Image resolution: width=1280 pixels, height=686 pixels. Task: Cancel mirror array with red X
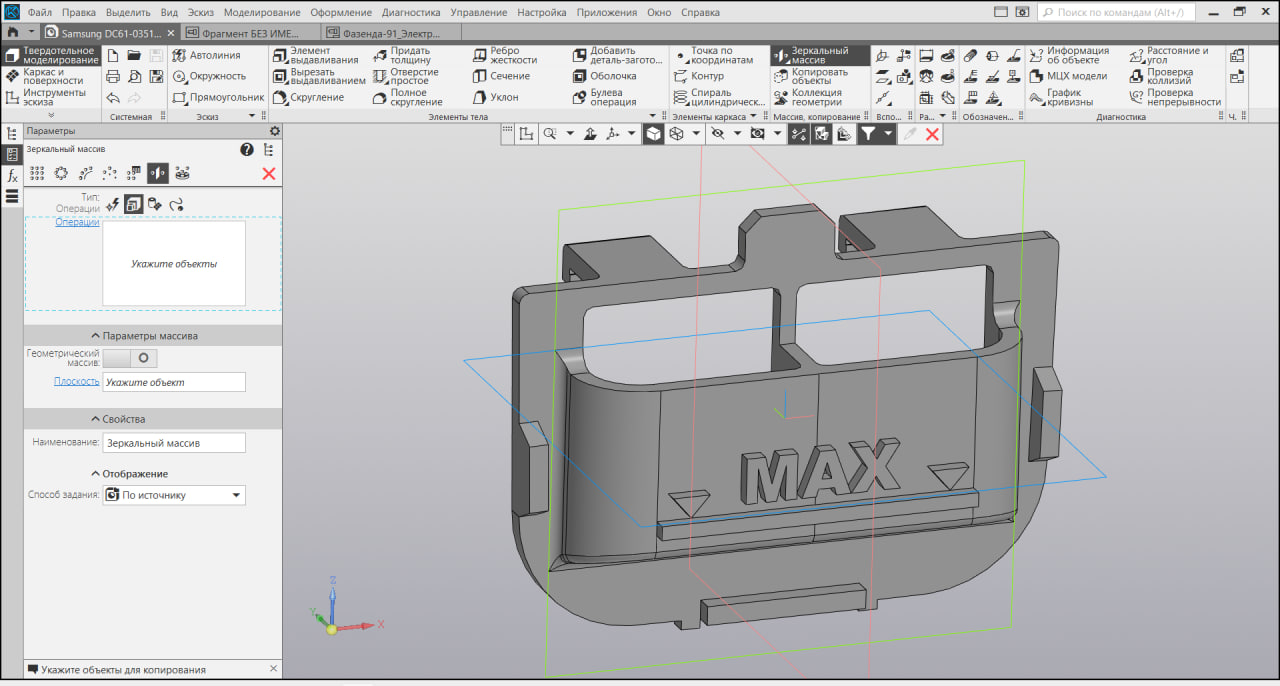point(268,173)
